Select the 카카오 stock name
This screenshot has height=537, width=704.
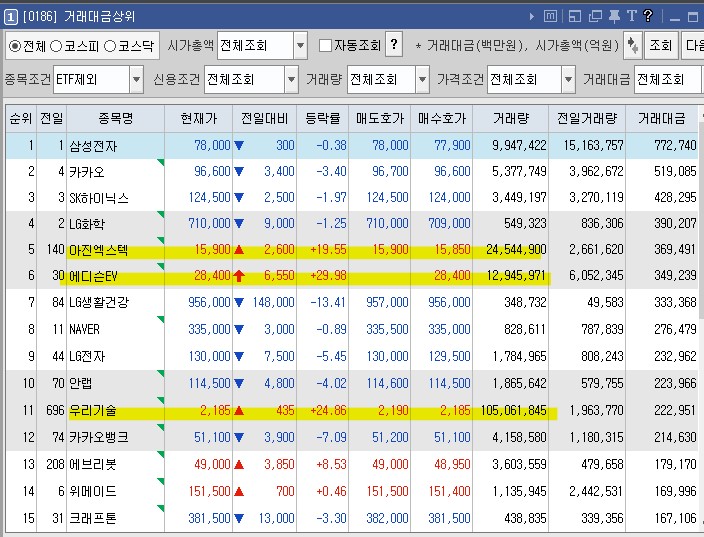(87, 172)
